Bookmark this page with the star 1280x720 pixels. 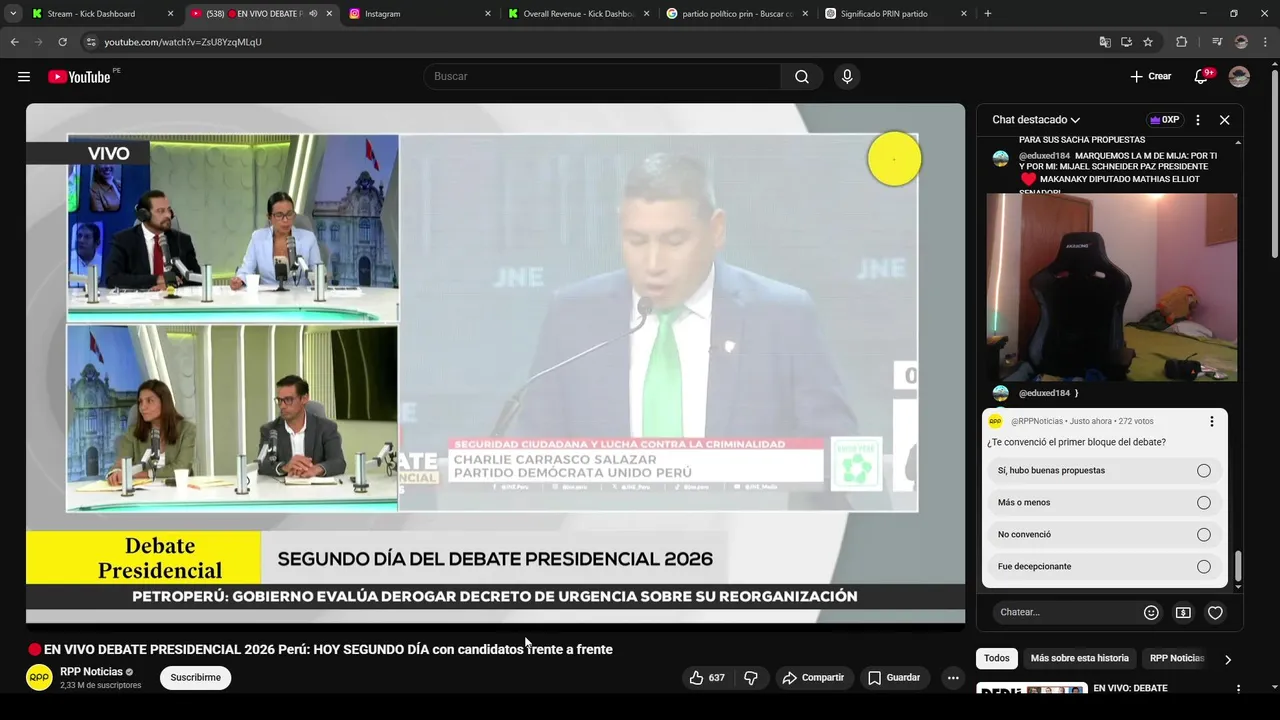click(1148, 42)
